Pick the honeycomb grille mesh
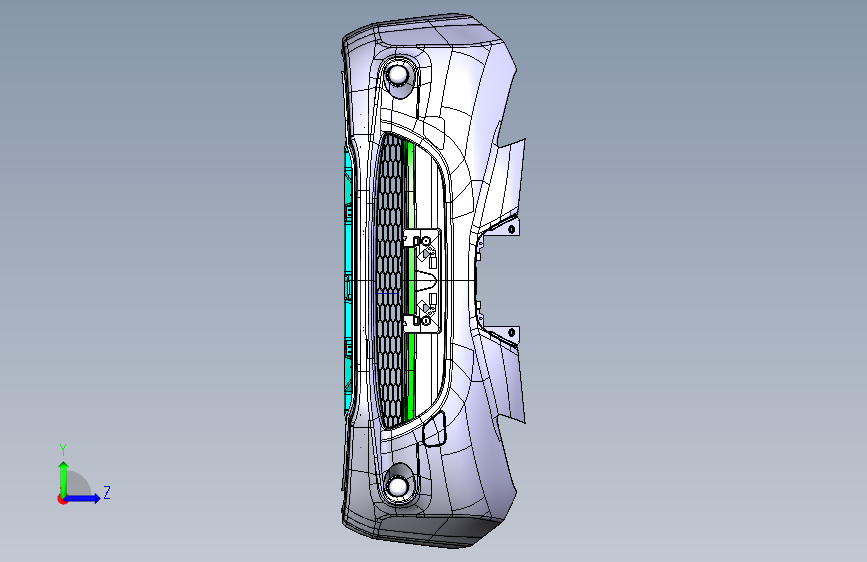Image resolution: width=867 pixels, height=562 pixels. (x=390, y=281)
